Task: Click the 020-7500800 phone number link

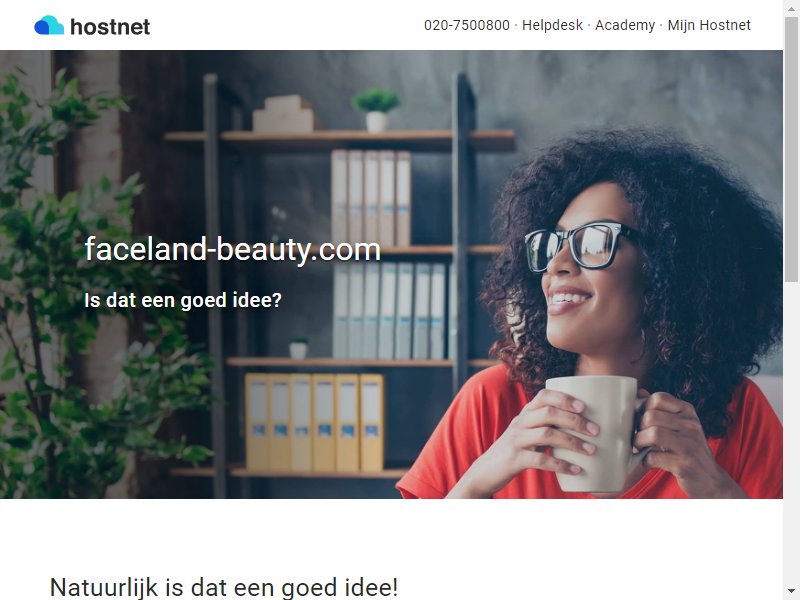Action: pos(467,25)
